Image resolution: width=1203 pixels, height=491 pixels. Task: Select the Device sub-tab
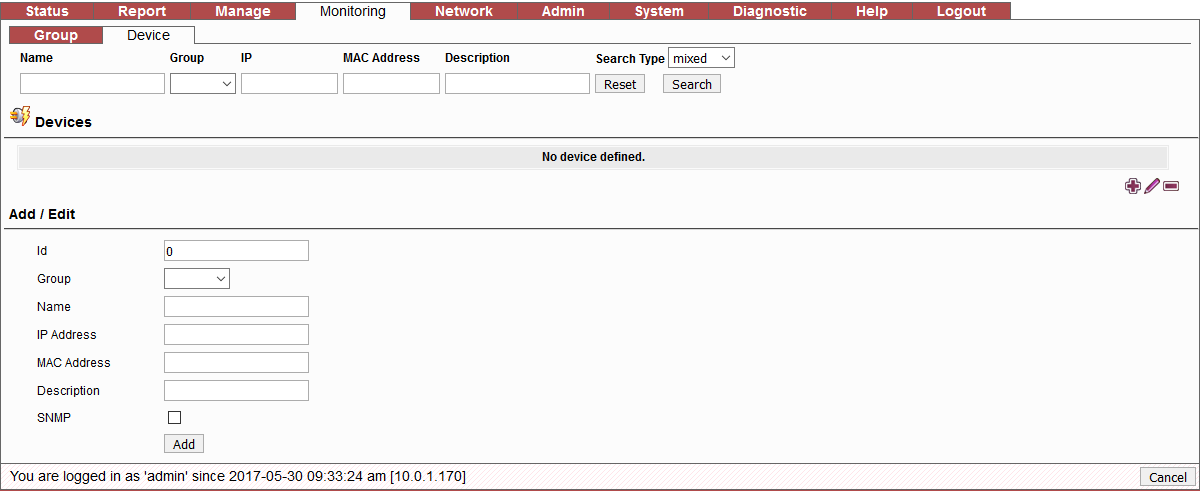point(148,35)
